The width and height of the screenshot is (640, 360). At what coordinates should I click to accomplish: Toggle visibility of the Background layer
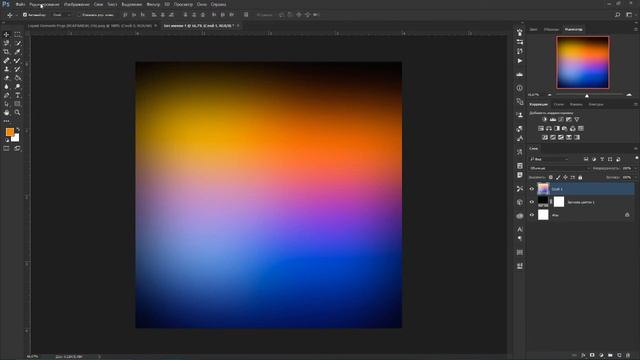point(532,215)
